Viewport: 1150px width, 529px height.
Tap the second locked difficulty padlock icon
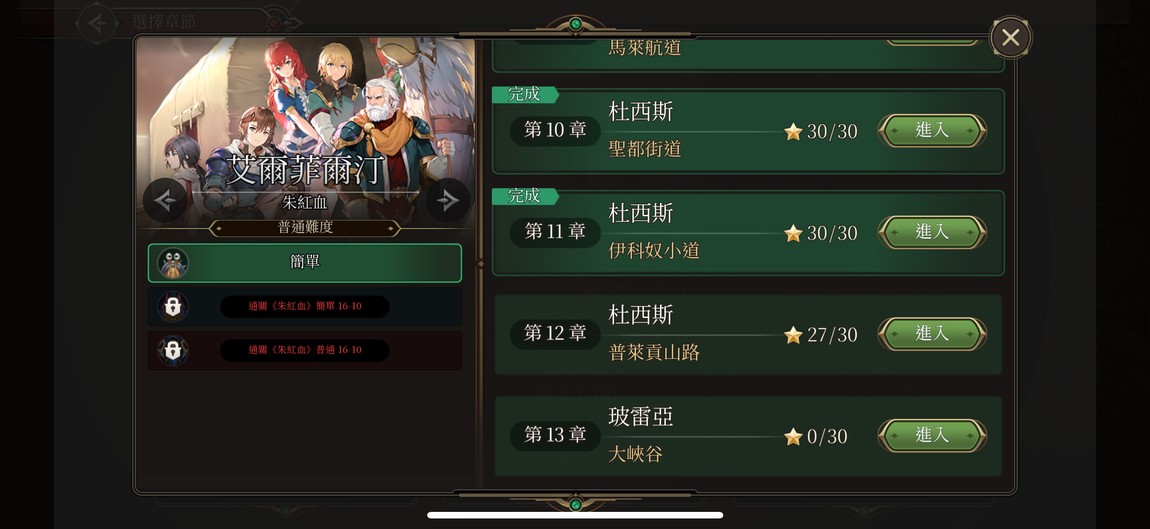point(173,350)
